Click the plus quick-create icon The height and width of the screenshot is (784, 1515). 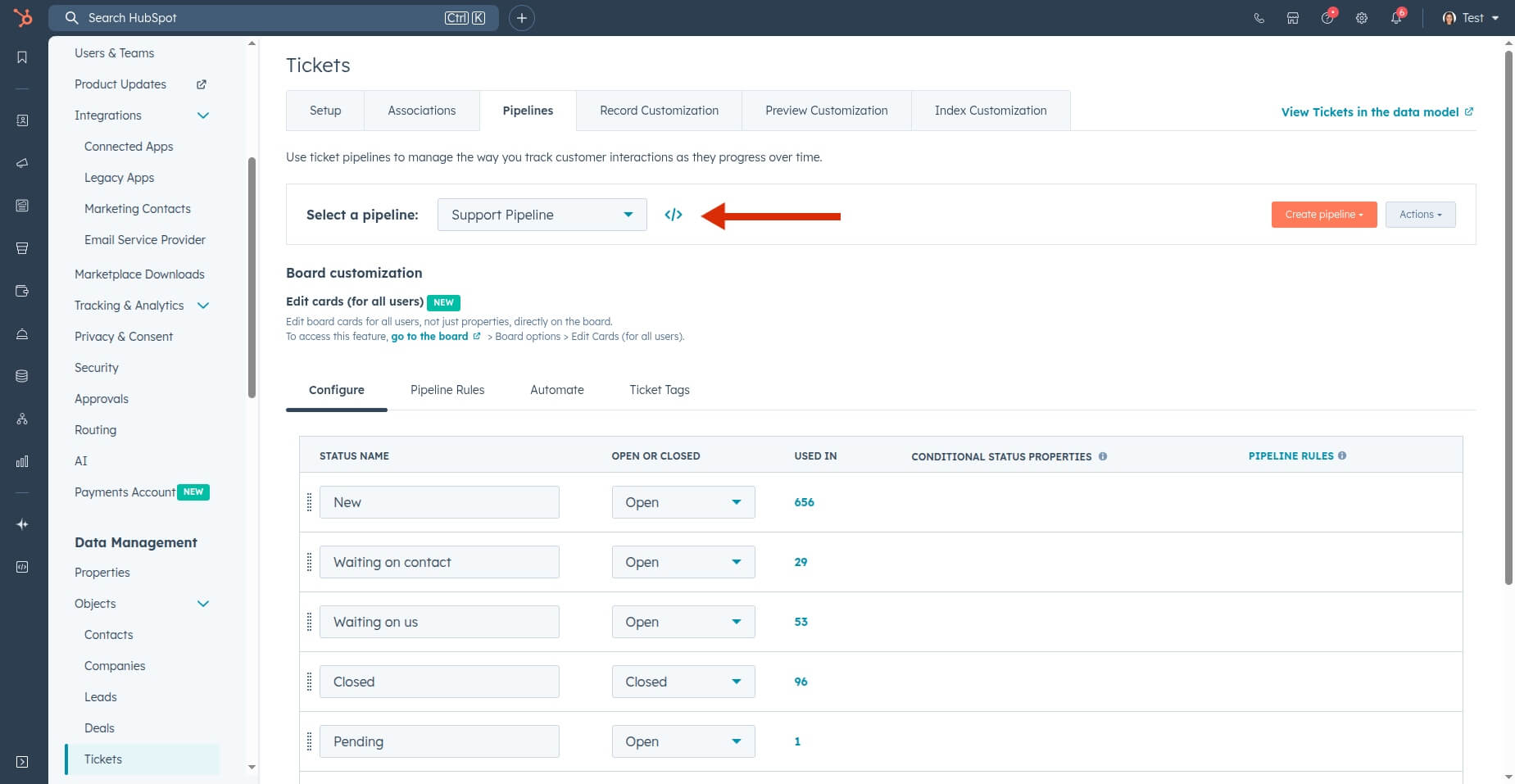(x=522, y=18)
